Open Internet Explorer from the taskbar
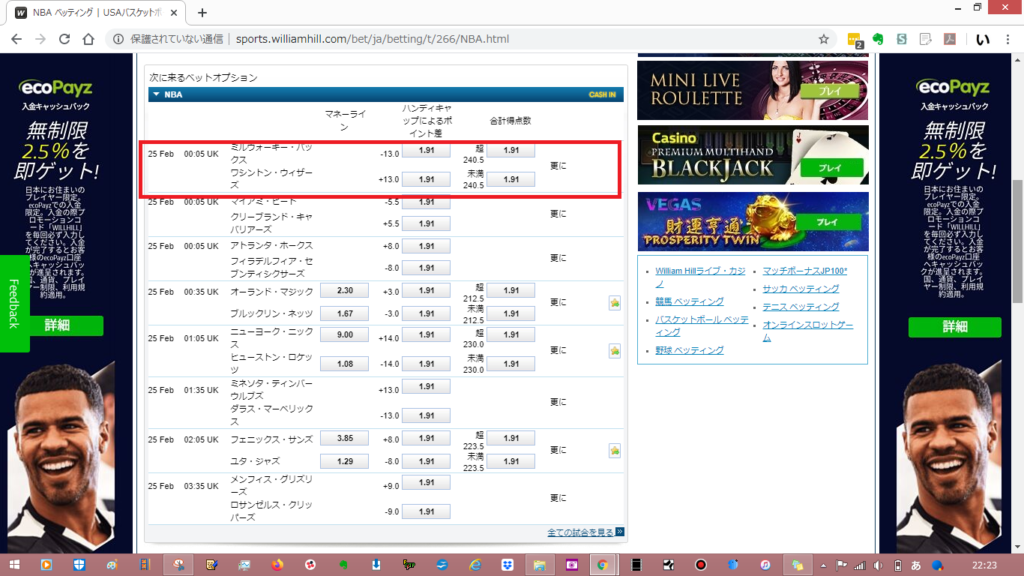This screenshot has height=576, width=1024. coord(475,565)
